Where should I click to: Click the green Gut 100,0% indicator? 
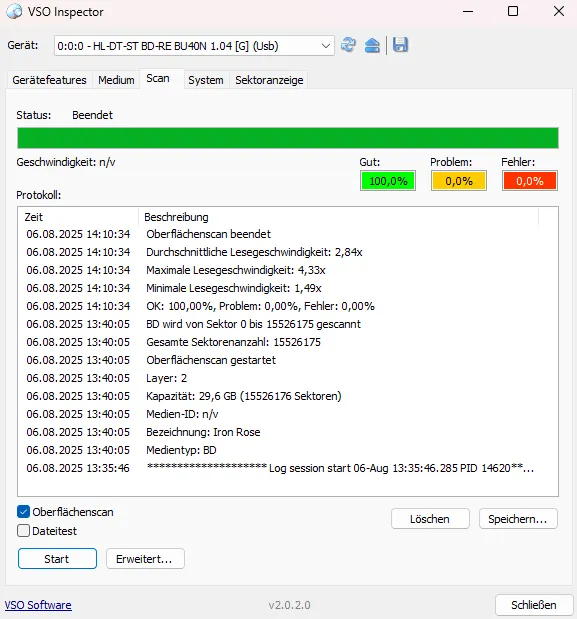(388, 181)
